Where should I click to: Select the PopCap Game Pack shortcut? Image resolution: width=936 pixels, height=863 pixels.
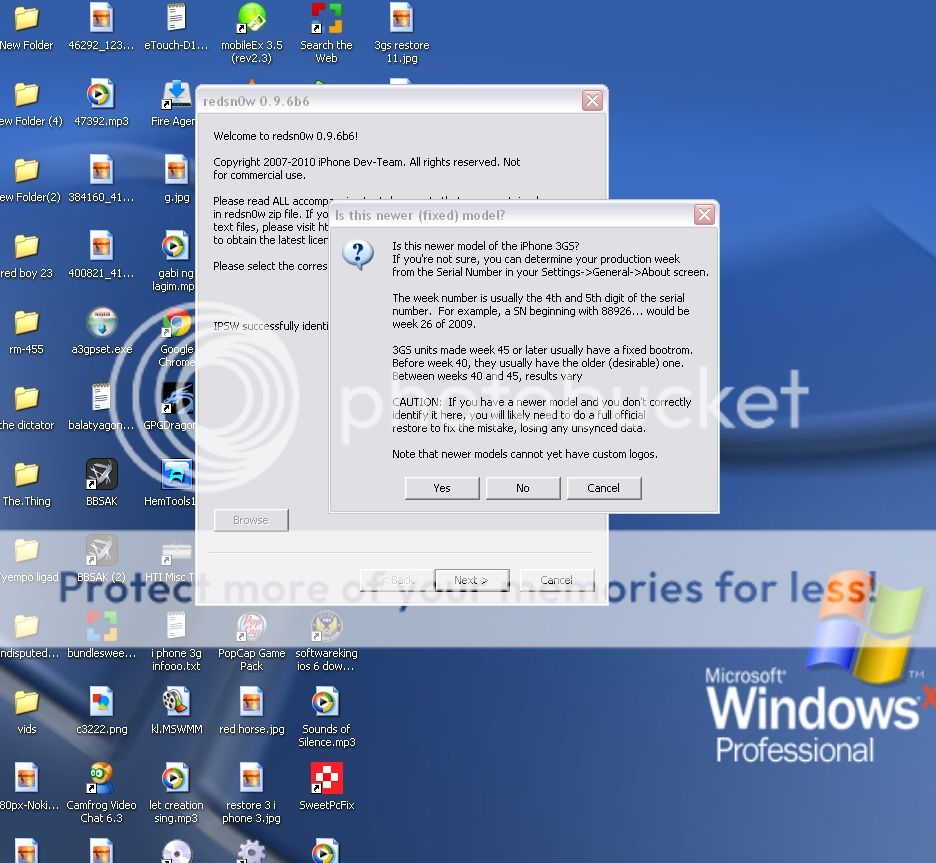(251, 626)
